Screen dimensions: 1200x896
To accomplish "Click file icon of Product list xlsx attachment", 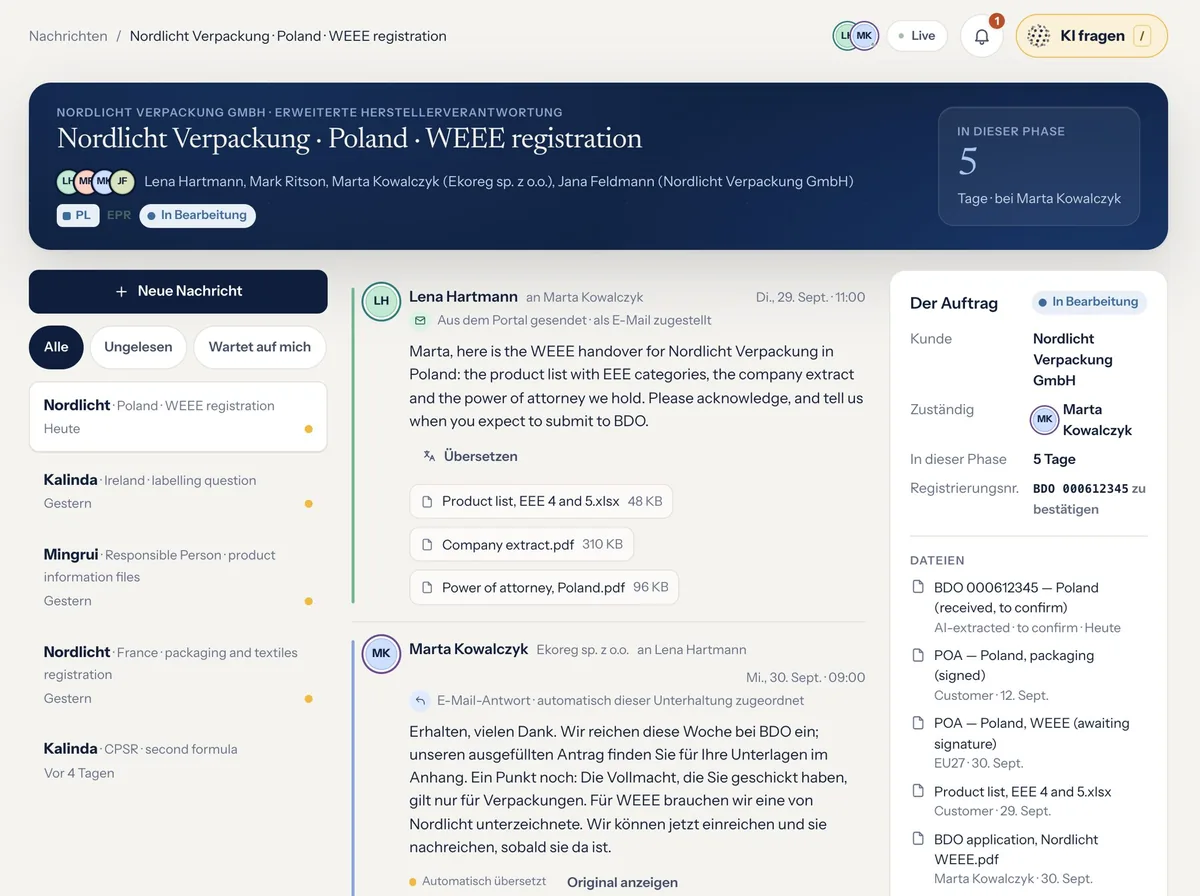I will 427,502.
